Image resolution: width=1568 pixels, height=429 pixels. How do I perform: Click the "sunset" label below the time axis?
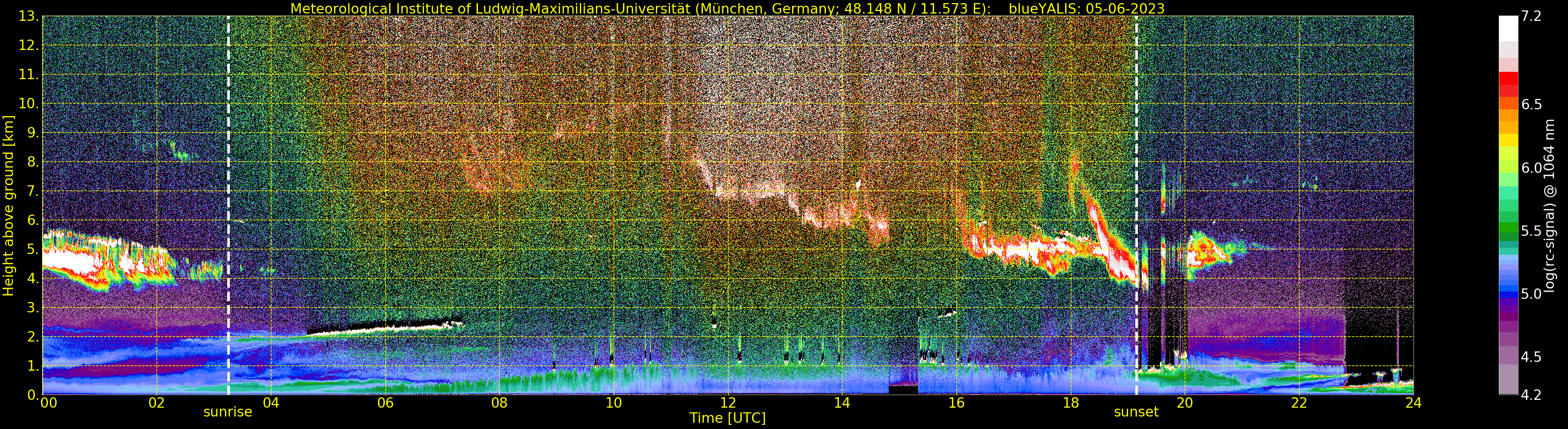[1136, 412]
